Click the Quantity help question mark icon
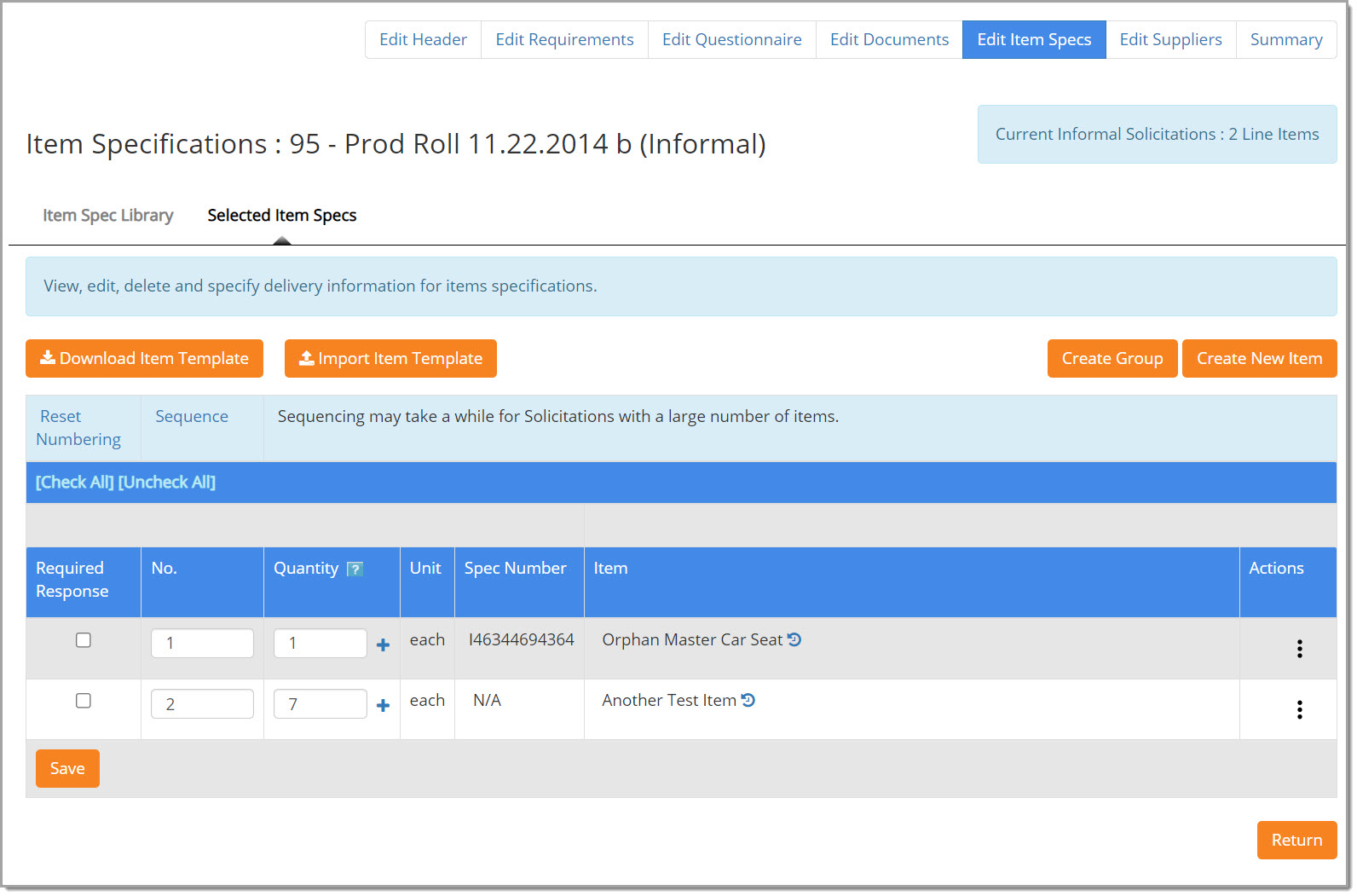 pos(355,569)
